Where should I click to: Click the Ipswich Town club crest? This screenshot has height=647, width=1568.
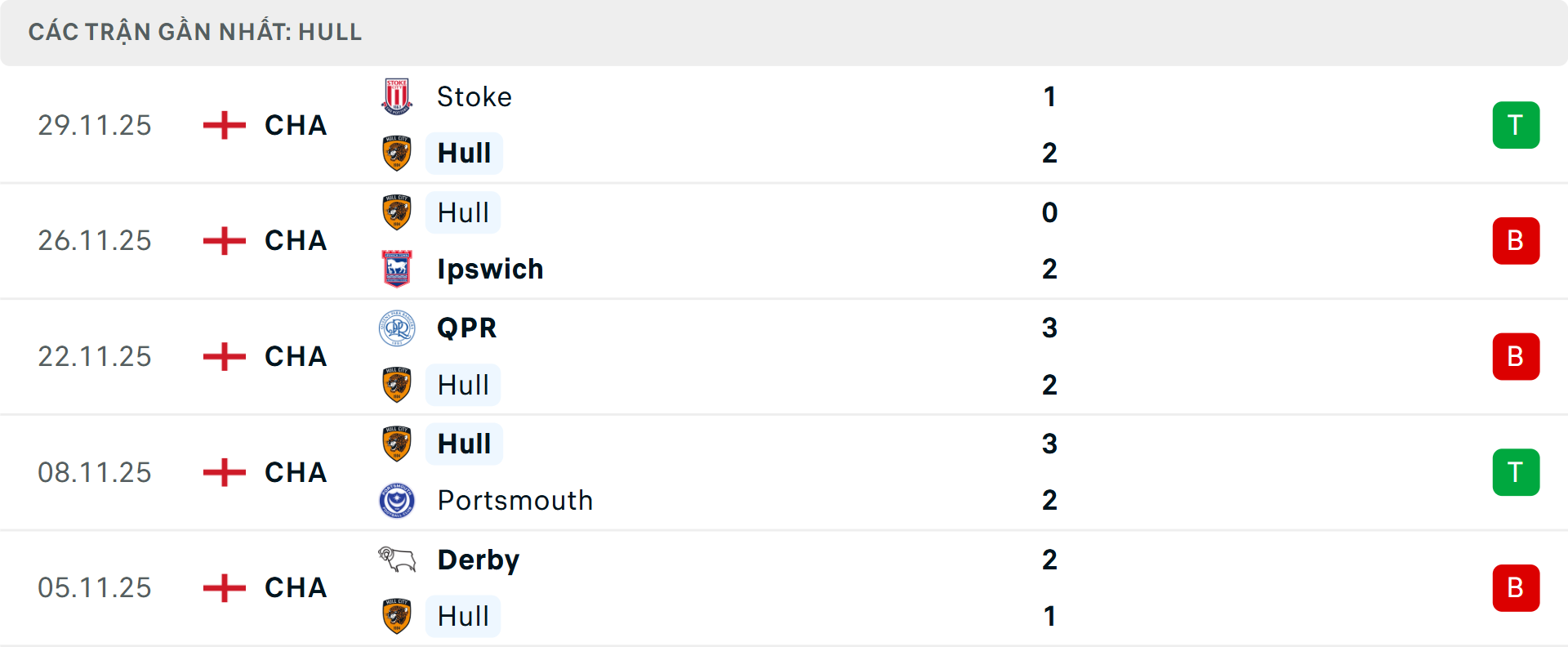(397, 269)
